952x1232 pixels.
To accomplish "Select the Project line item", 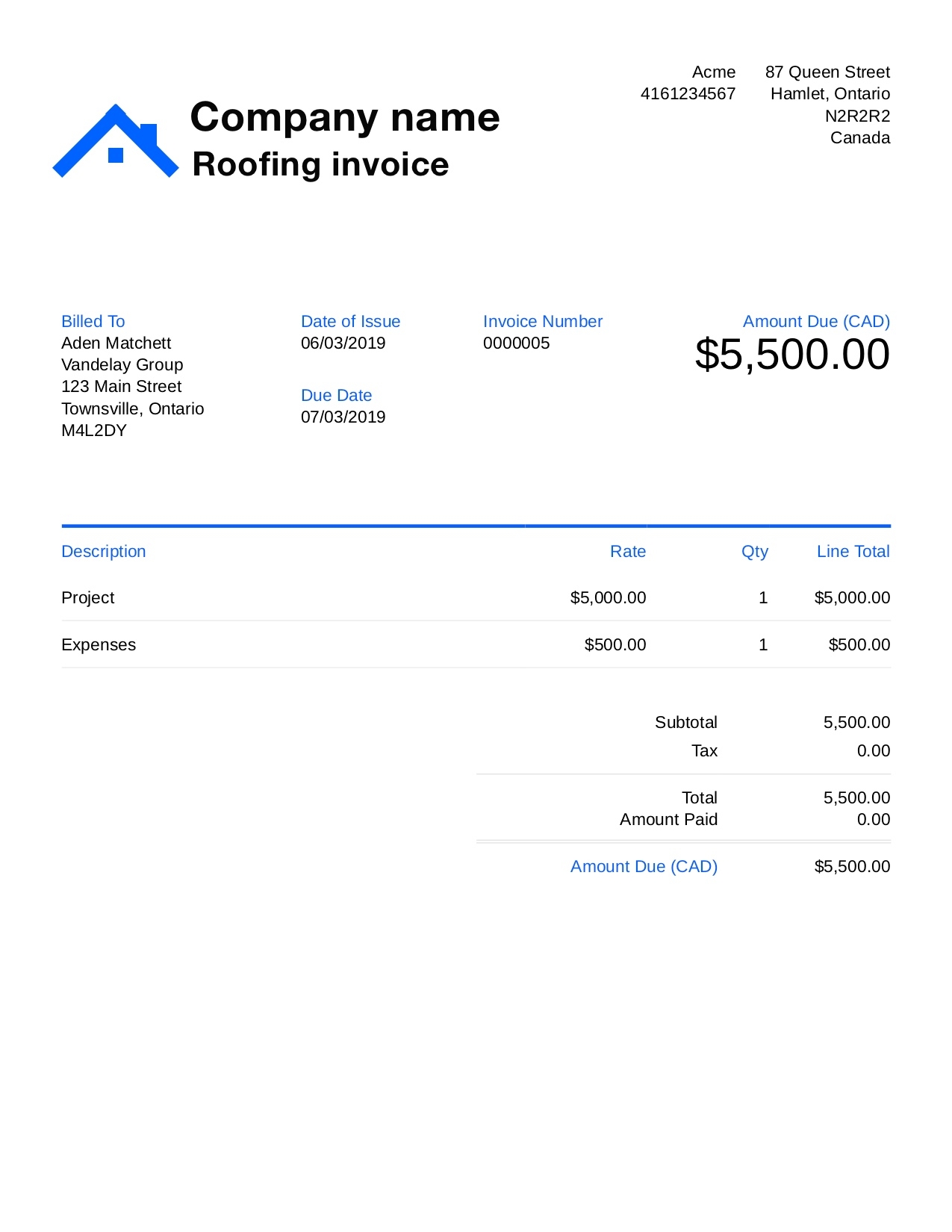I will [87, 598].
